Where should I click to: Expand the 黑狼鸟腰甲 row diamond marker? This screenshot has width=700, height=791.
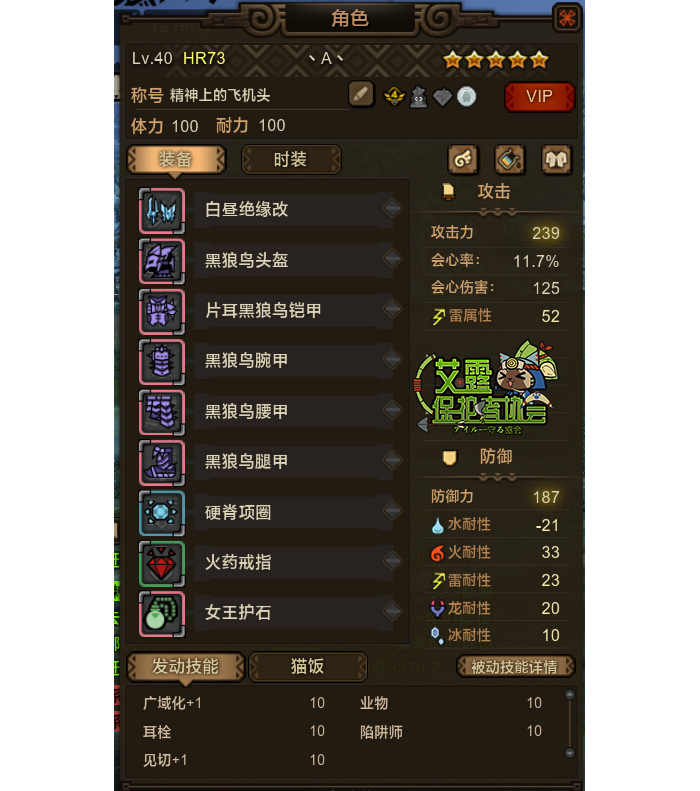tap(392, 410)
